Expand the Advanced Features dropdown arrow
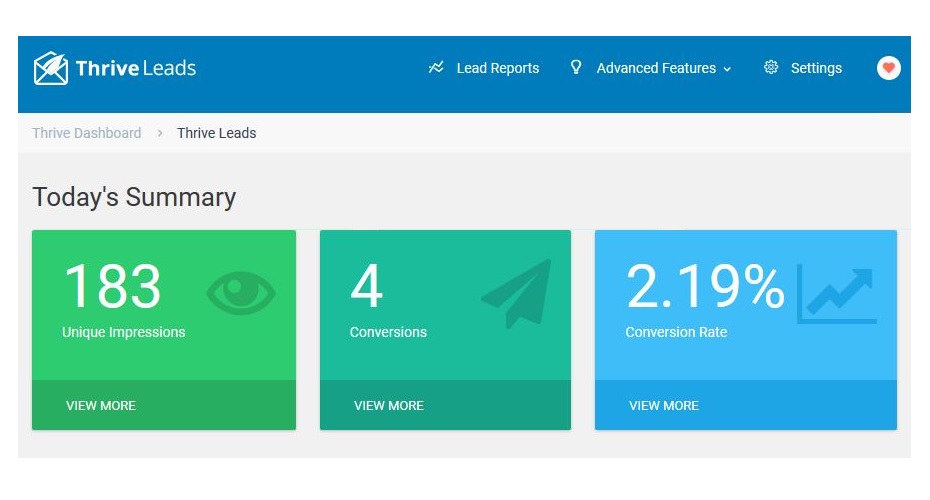This screenshot has width=930, height=500. pos(727,69)
